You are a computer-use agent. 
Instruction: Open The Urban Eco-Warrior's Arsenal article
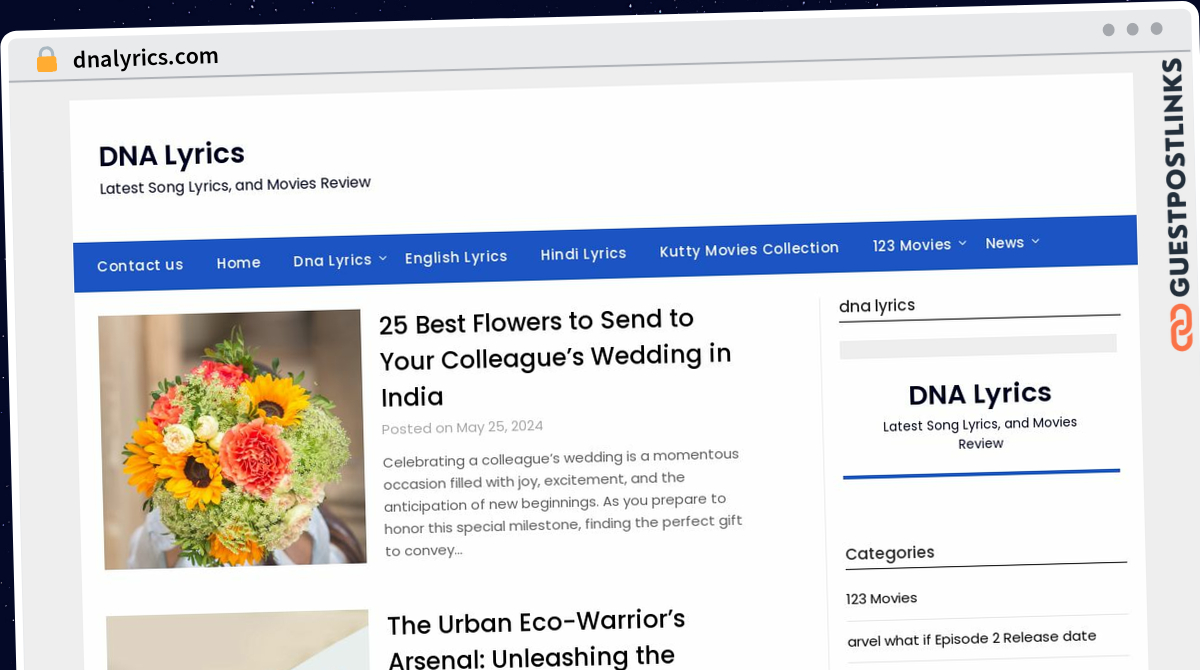click(537, 640)
